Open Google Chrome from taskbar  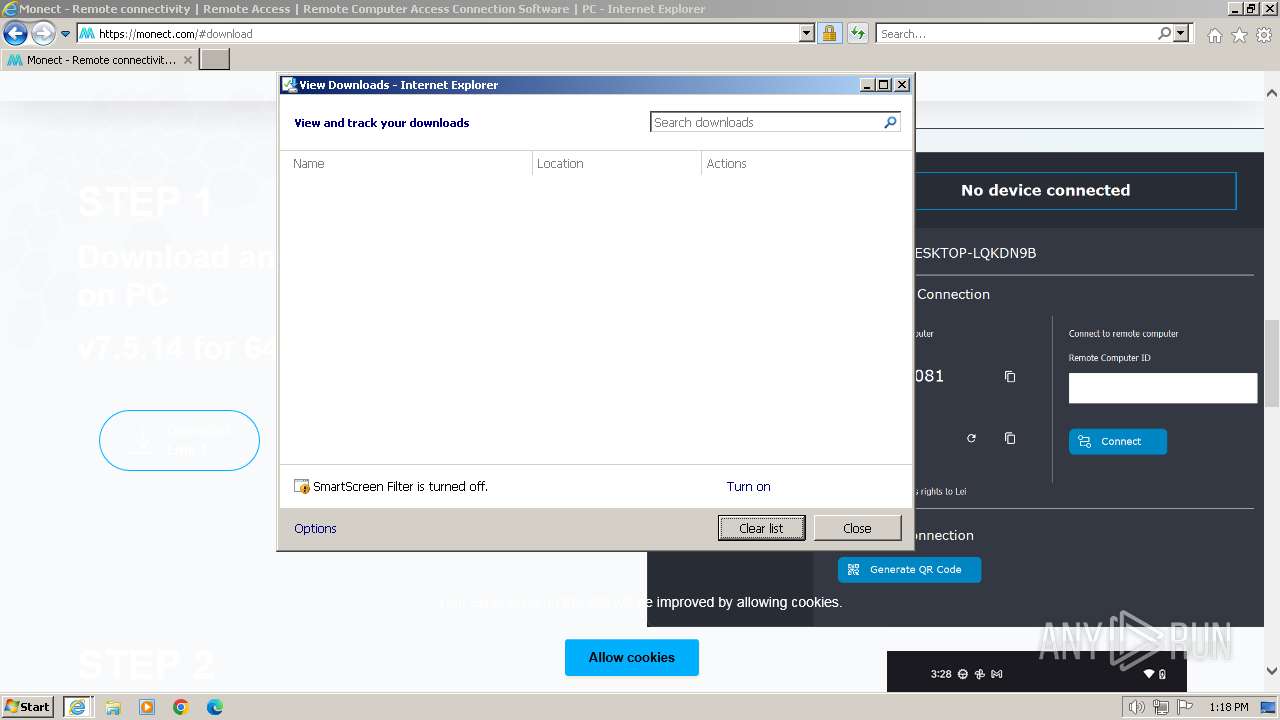click(x=181, y=707)
